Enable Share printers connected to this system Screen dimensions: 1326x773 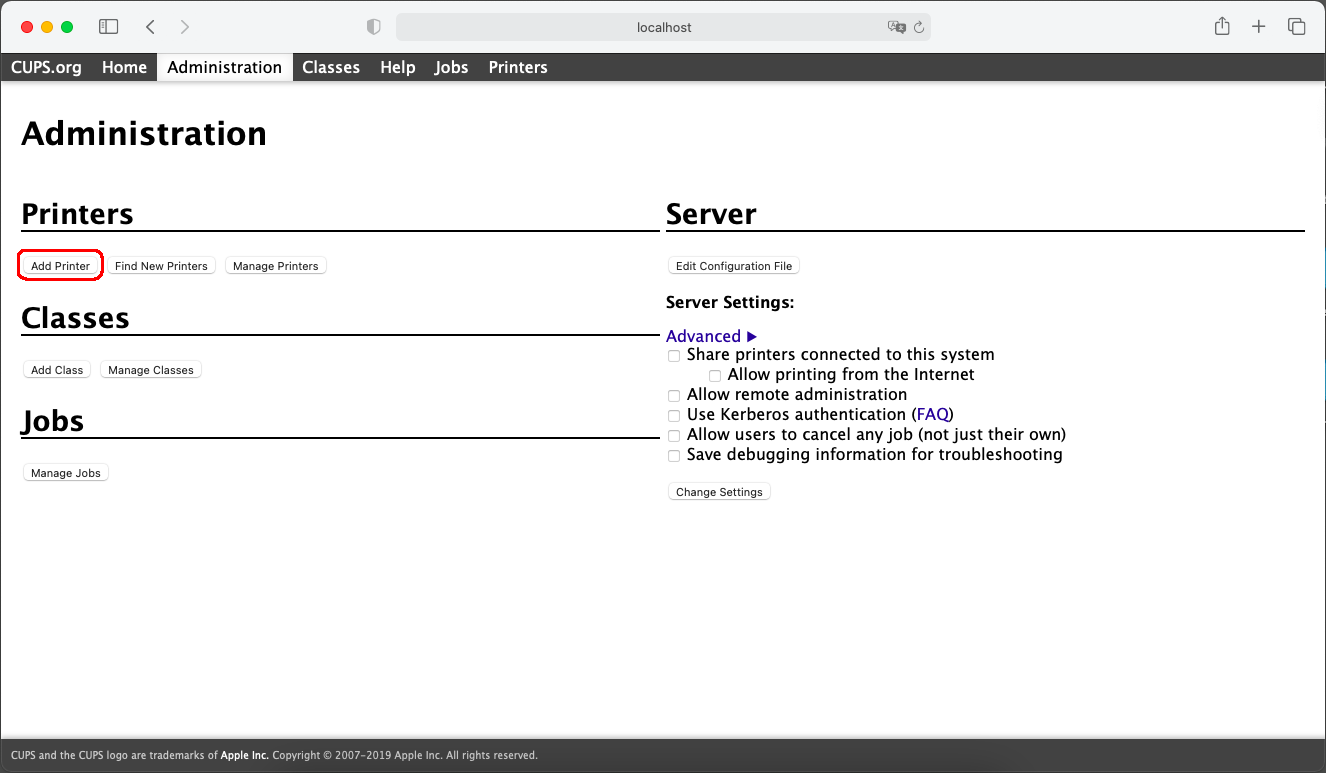[674, 355]
